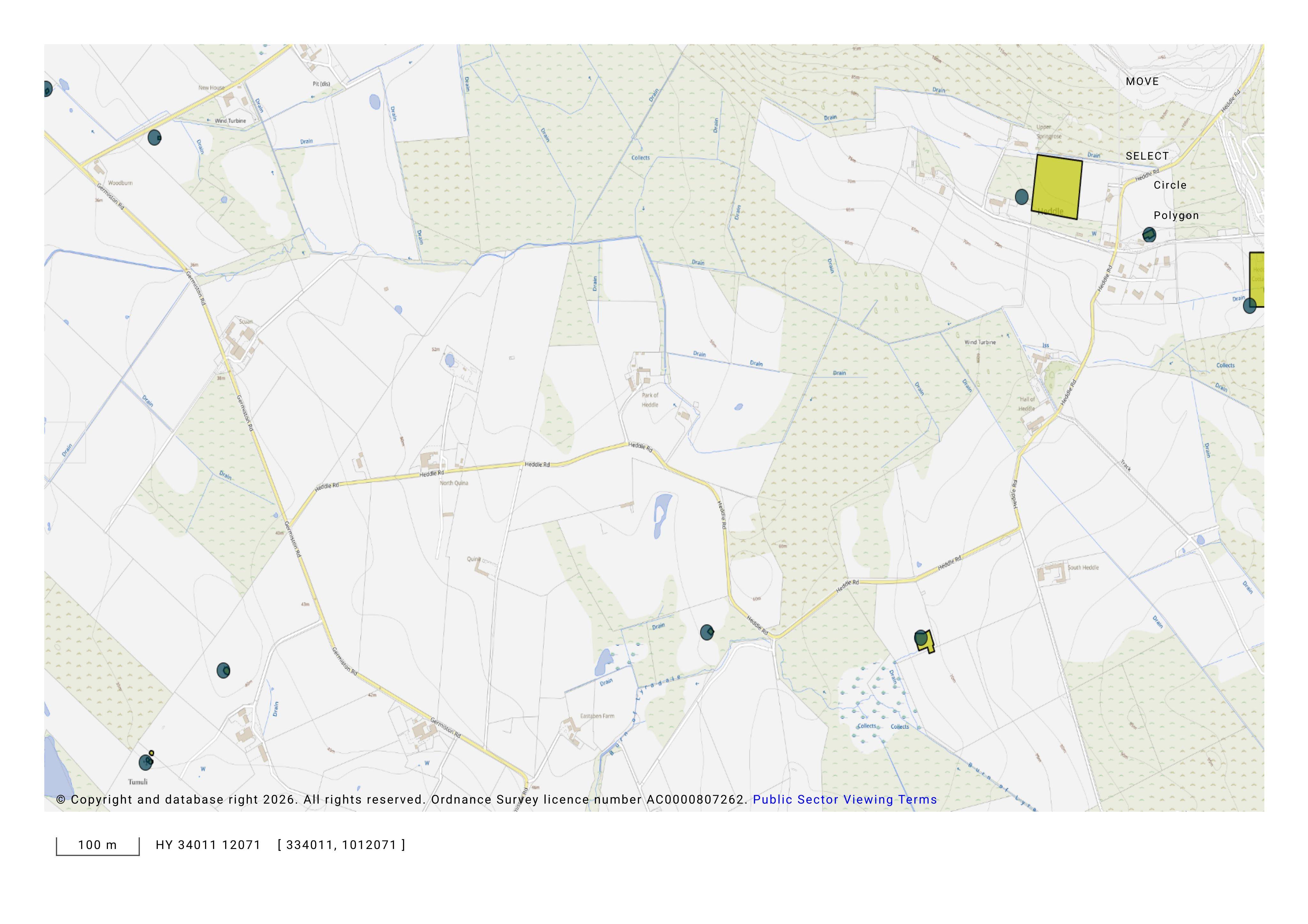Click the tiny yellow circle above the Tumuli marker
The height and width of the screenshot is (924, 1308).
tap(151, 753)
